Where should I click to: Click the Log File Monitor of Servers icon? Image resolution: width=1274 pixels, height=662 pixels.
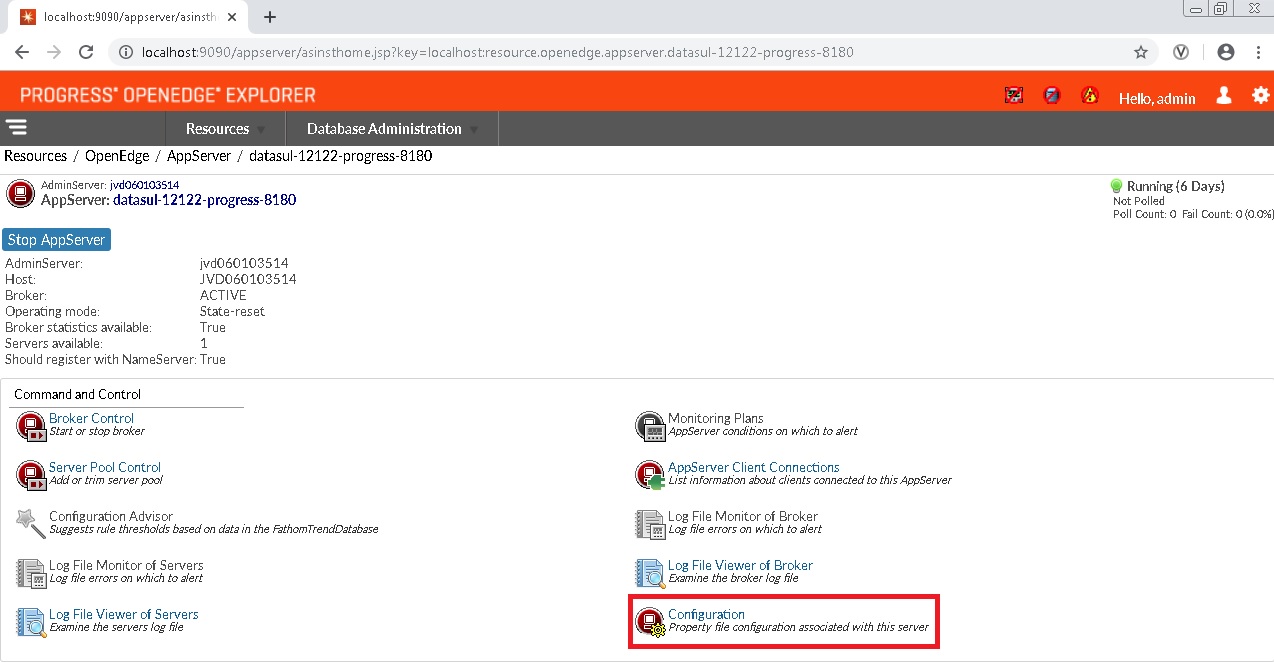coord(31,573)
